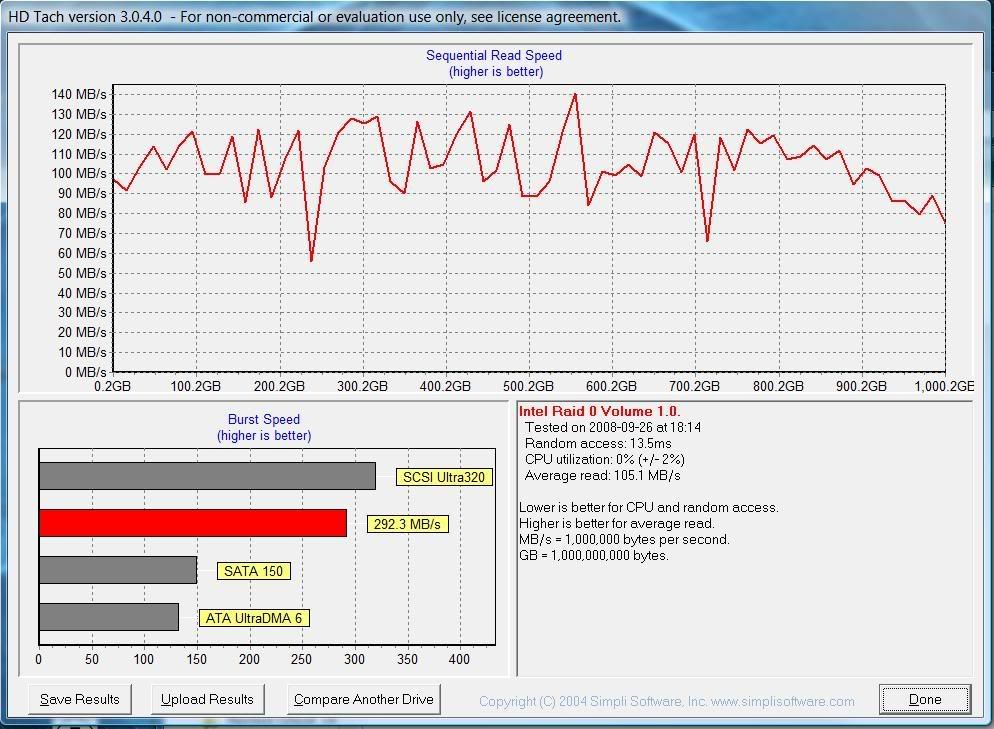Click the 292.3 MB/s result label
Screen dimensions: 994x729
tap(408, 523)
